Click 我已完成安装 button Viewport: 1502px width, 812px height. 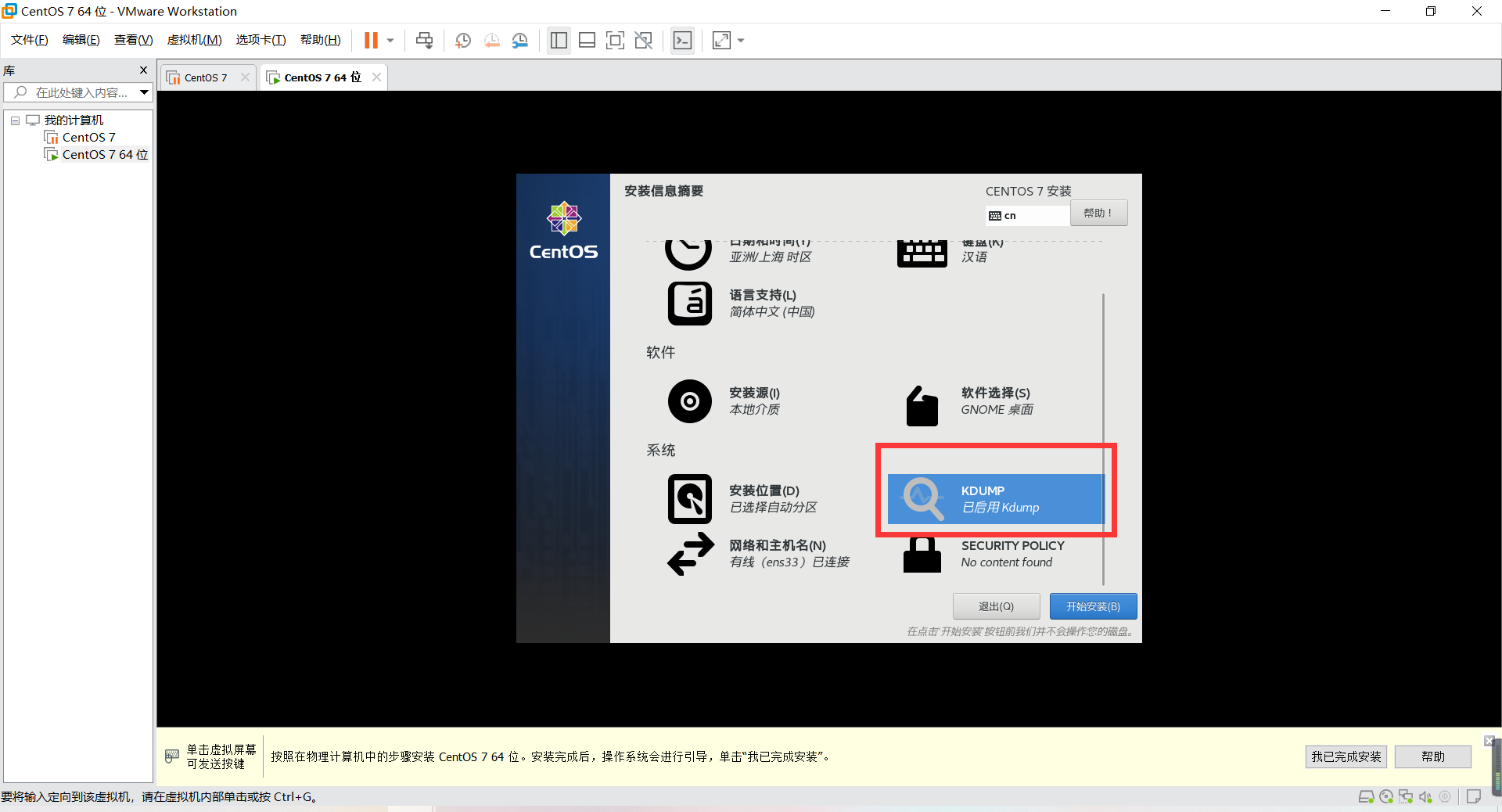click(1346, 756)
